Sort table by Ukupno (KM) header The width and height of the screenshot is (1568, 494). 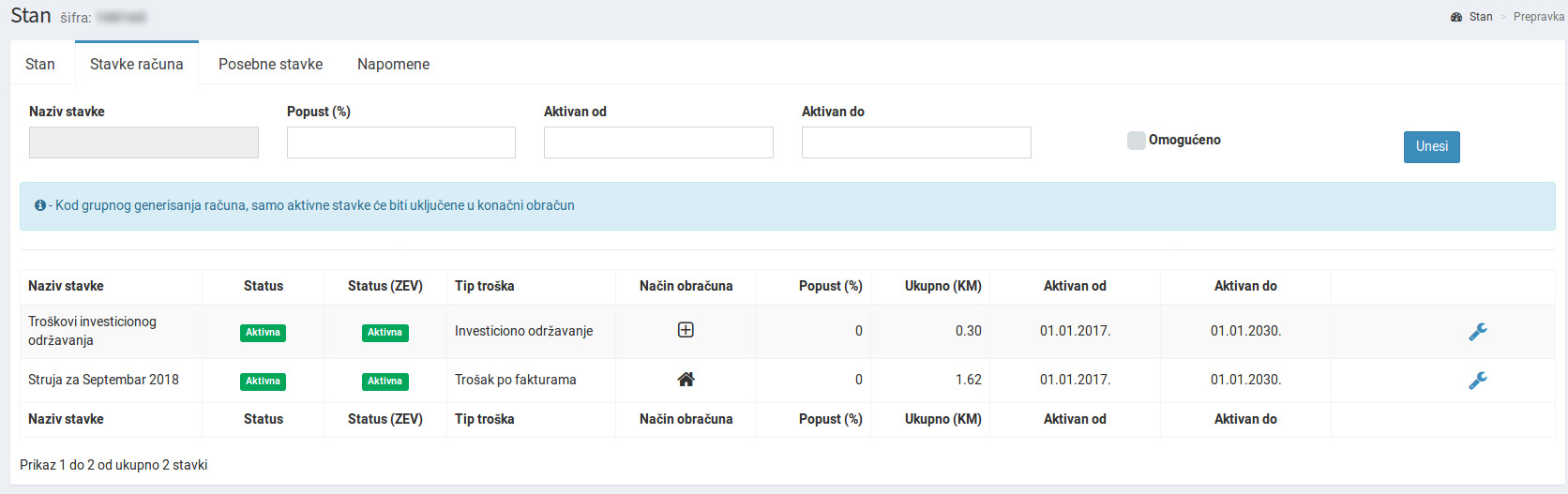point(942,286)
